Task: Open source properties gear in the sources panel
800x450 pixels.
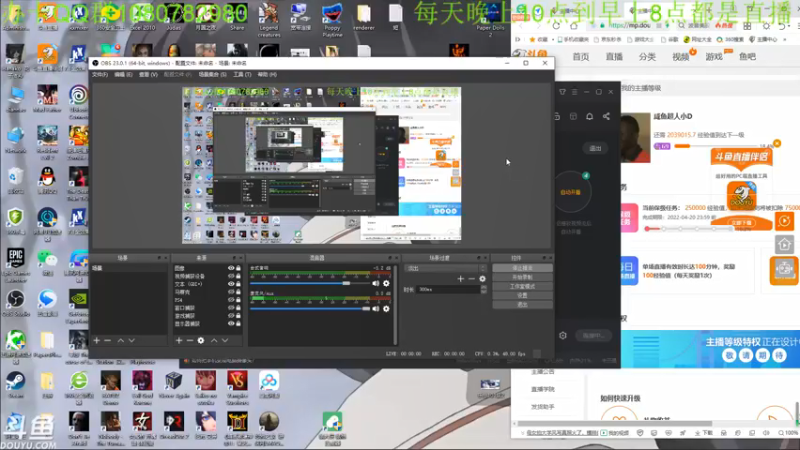Action: pyautogui.click(x=201, y=340)
